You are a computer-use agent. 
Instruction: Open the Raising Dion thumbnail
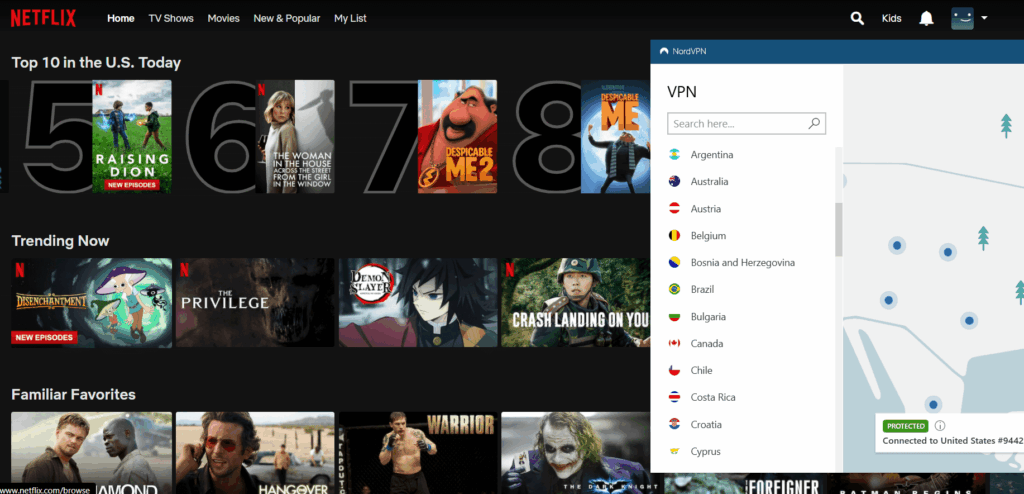[x=132, y=136]
